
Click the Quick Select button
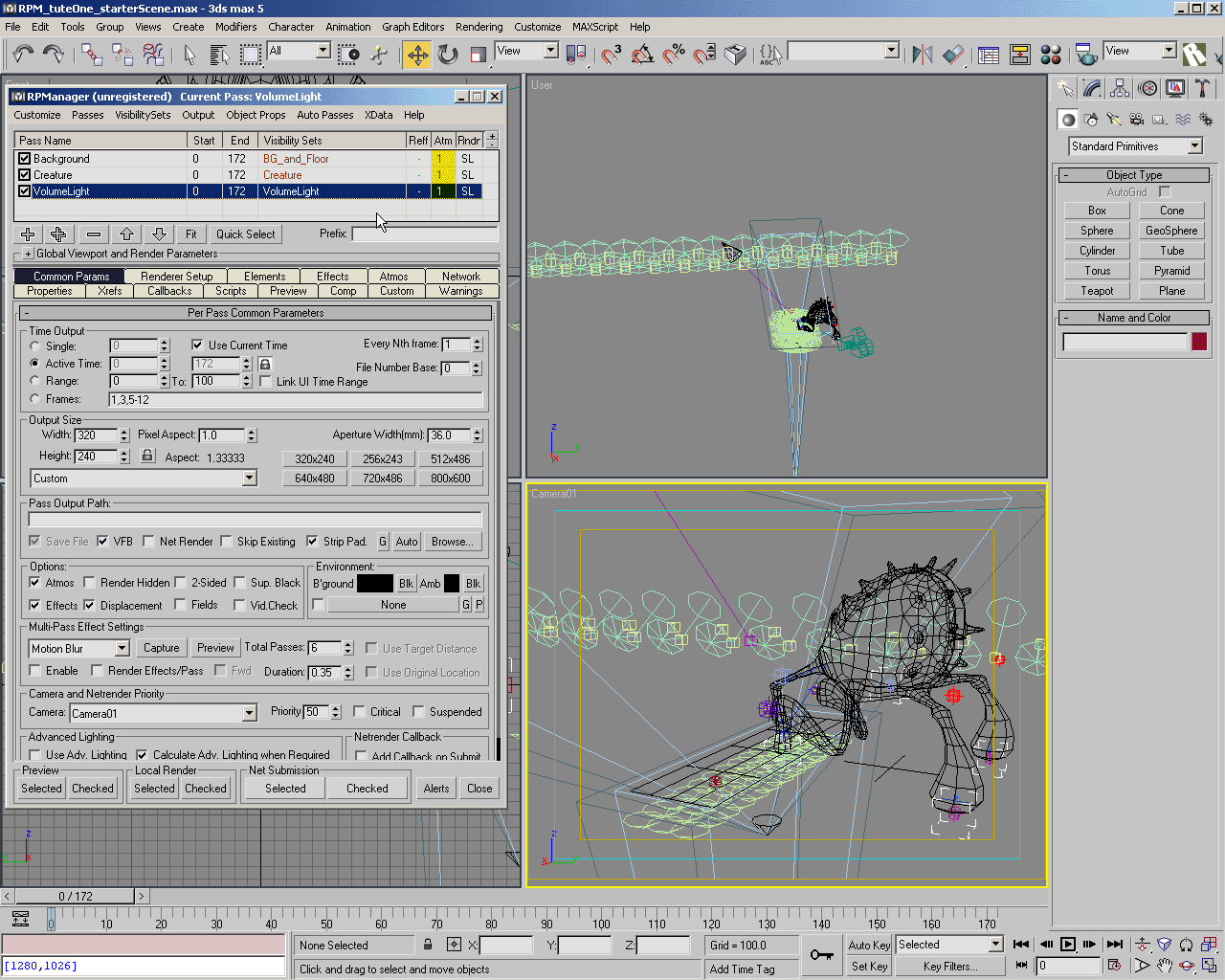click(x=245, y=234)
